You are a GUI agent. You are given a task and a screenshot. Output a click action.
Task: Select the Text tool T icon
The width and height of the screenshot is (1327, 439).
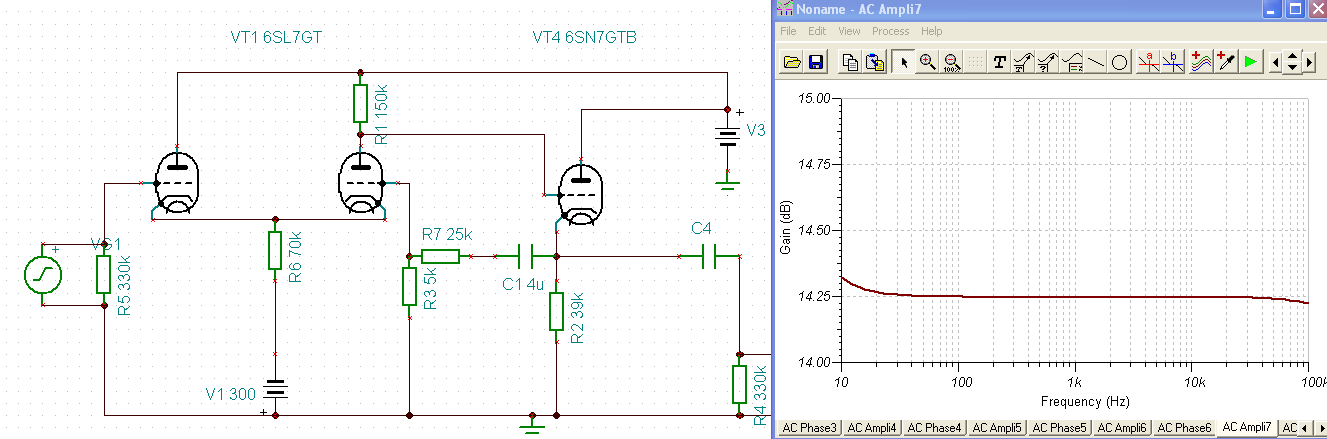[x=999, y=62]
